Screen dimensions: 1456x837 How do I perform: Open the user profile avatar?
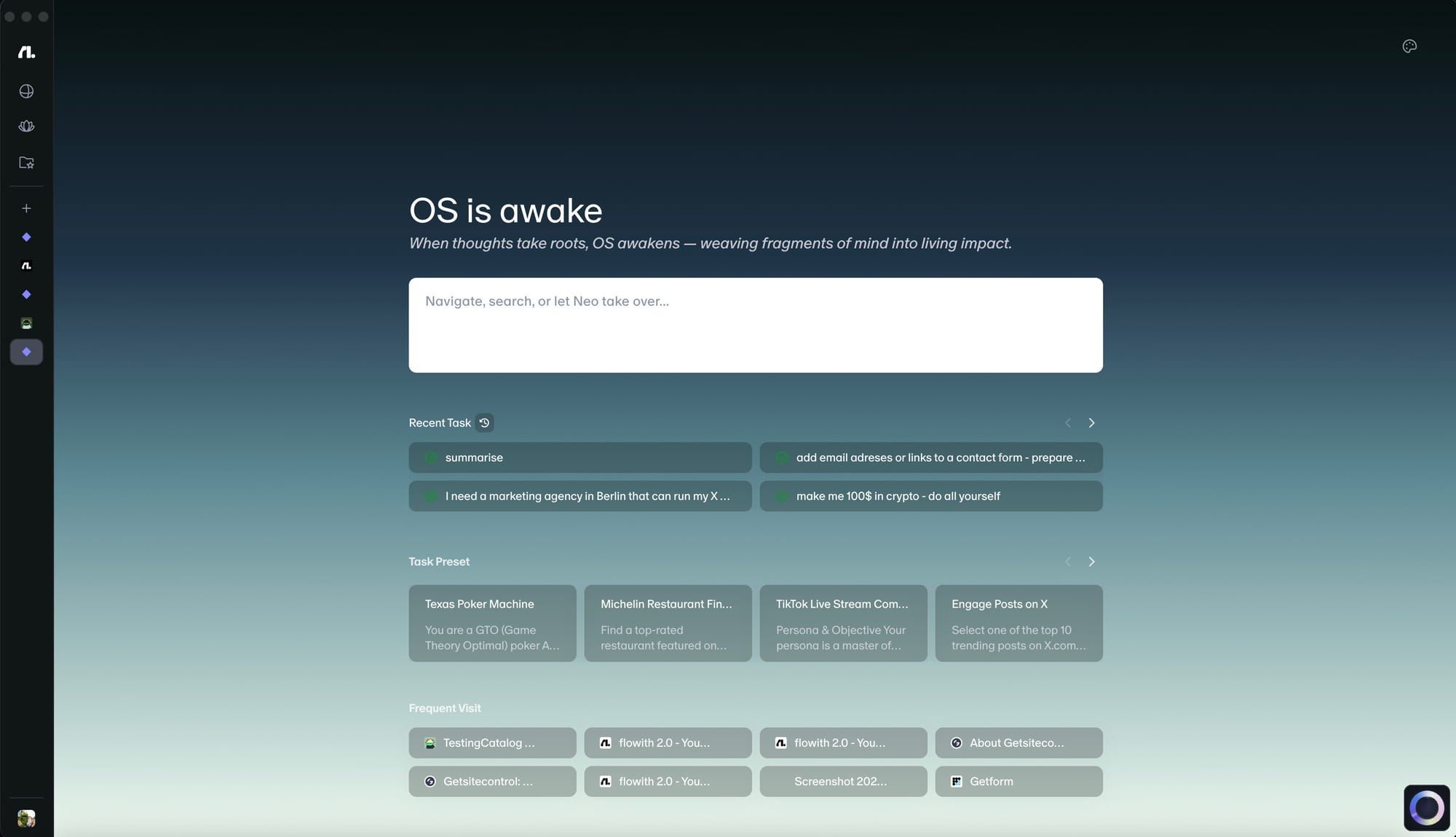point(26,818)
